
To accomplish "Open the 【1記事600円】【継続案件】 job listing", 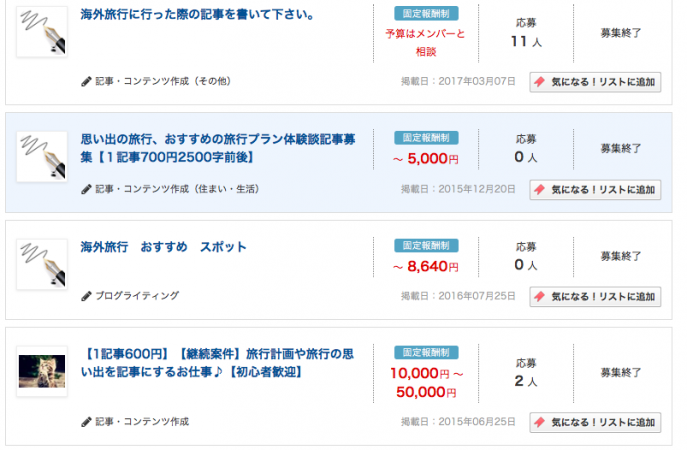I will 218,363.
